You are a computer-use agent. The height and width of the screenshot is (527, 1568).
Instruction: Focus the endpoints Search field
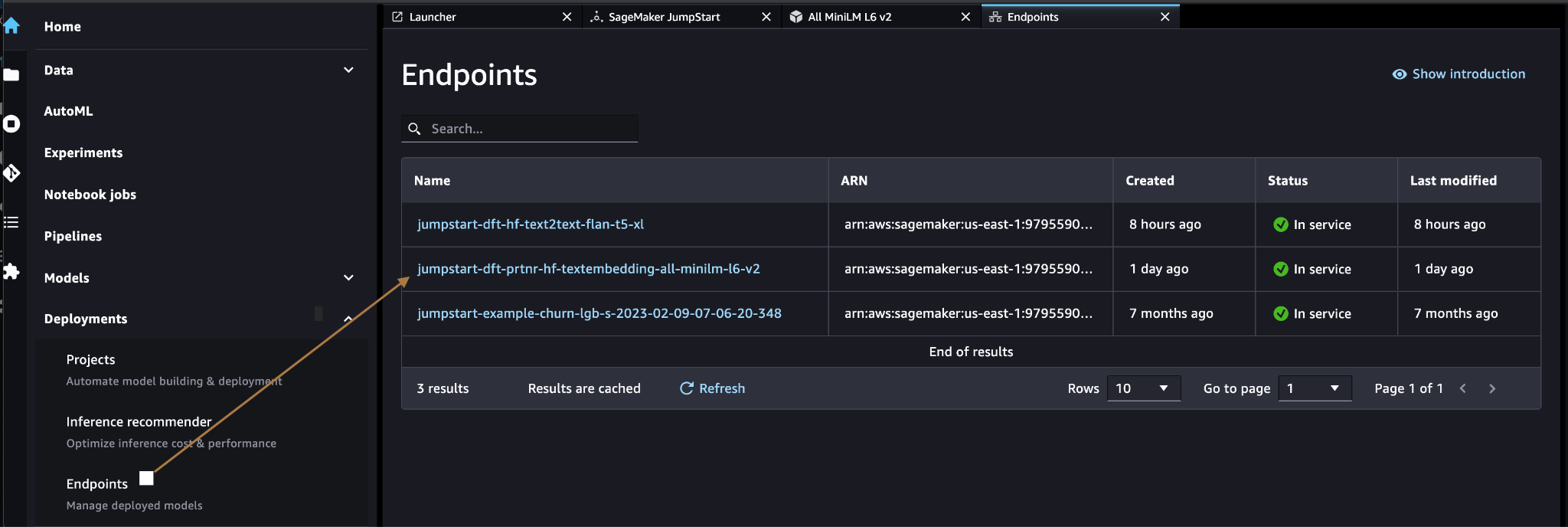click(x=520, y=129)
